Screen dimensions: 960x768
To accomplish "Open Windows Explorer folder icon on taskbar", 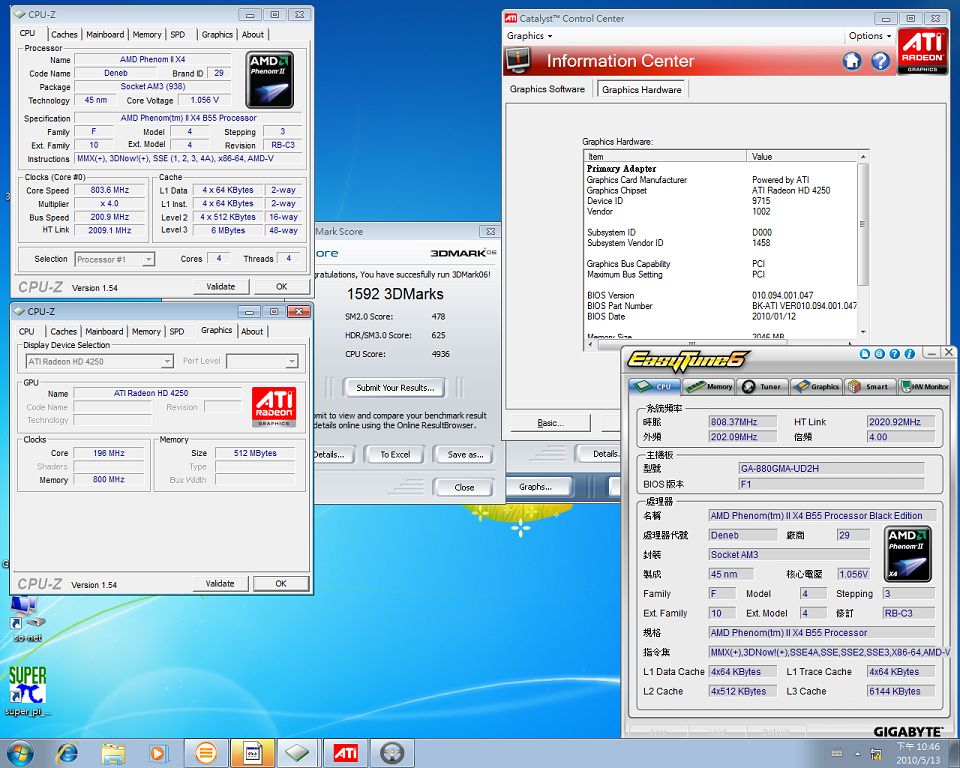I will 113,753.
